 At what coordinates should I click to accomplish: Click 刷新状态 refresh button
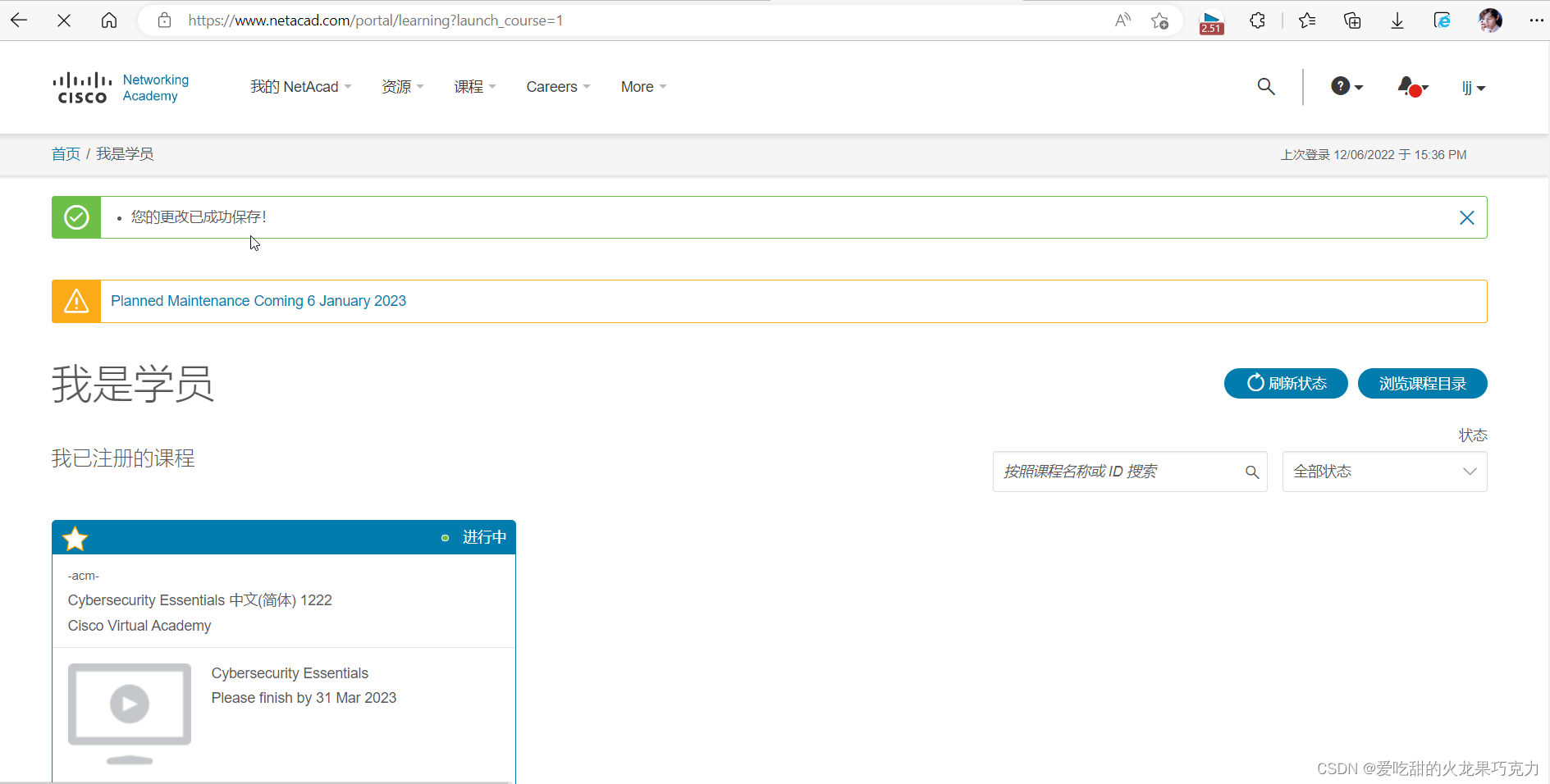[1286, 384]
